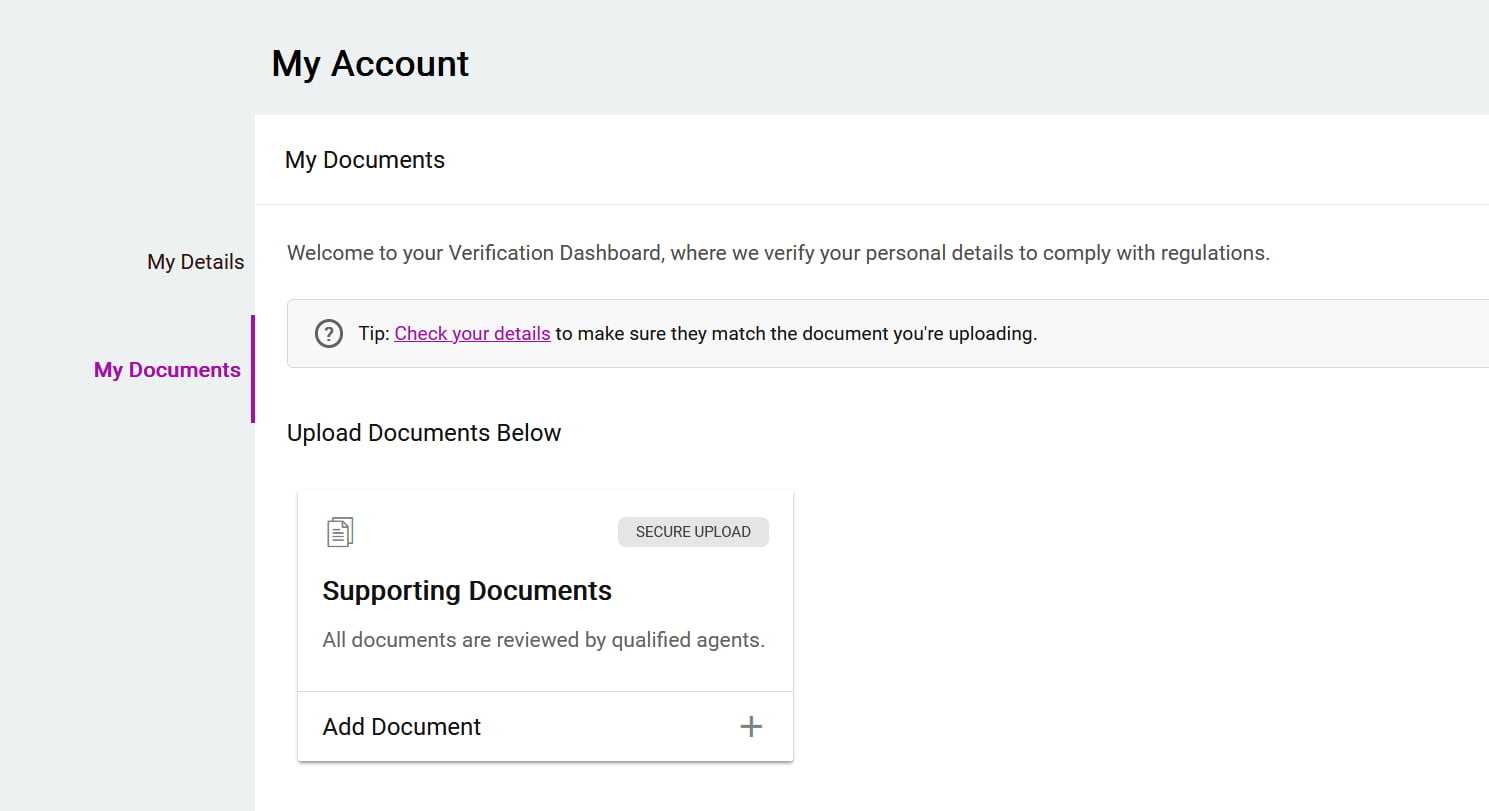1489x811 pixels.
Task: Click the plus icon to add a document
Action: pyautogui.click(x=751, y=727)
